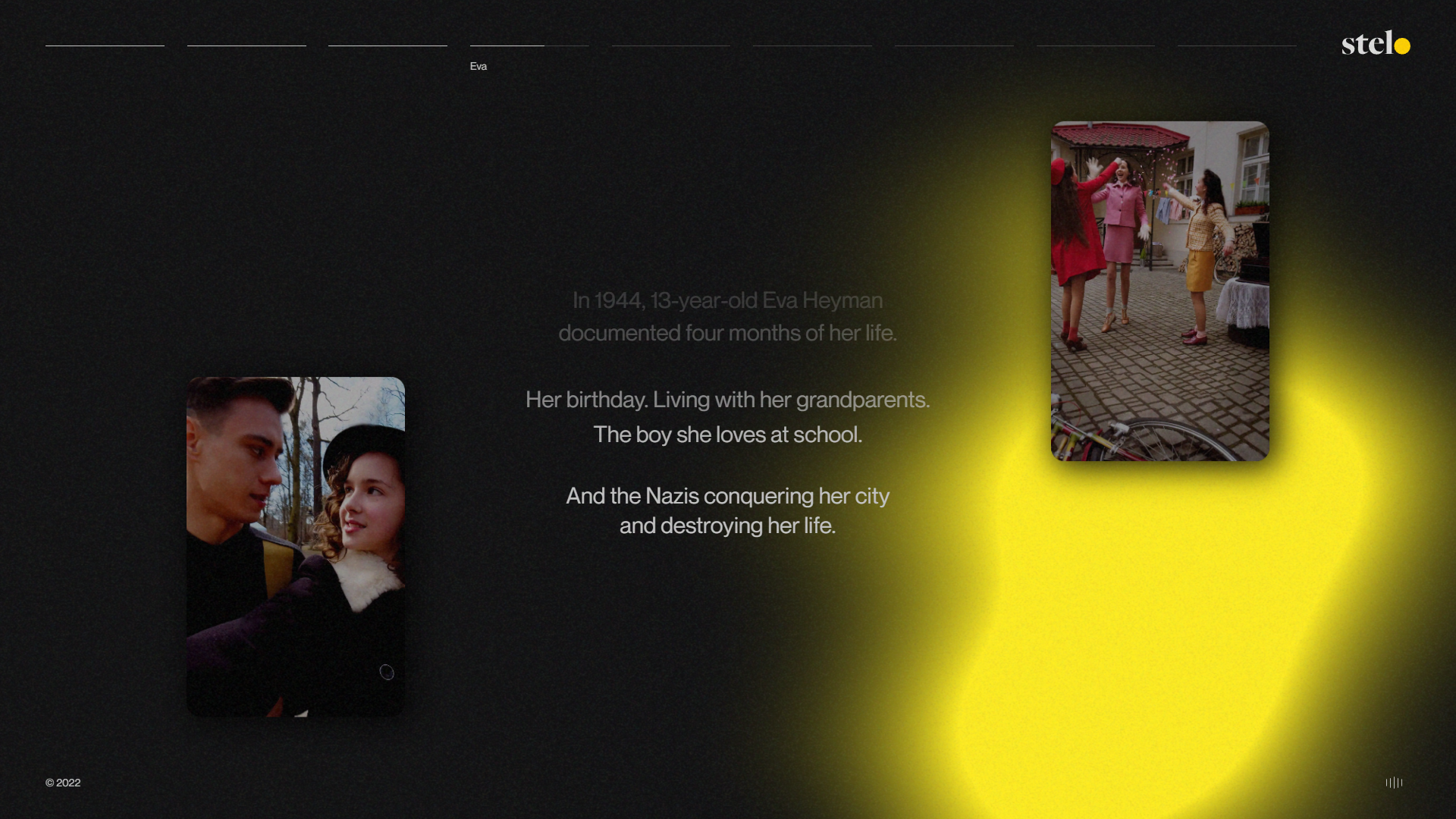
Task: Jump to the last navigation segment
Action: (1237, 45)
